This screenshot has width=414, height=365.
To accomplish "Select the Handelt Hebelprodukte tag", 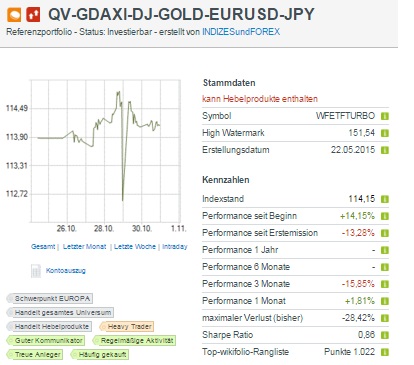I will pos(49,326).
